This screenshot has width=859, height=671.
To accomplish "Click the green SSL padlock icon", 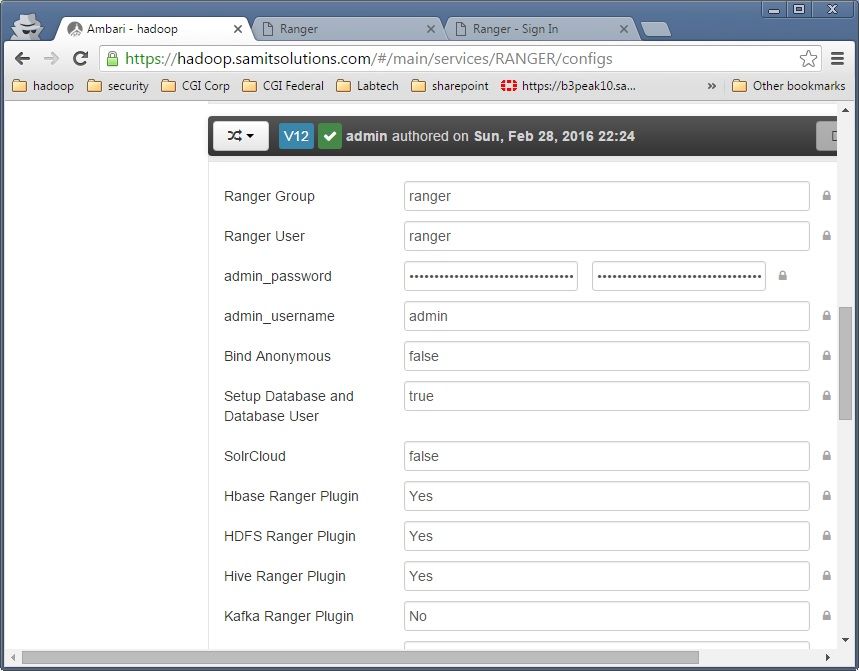I will coord(112,59).
